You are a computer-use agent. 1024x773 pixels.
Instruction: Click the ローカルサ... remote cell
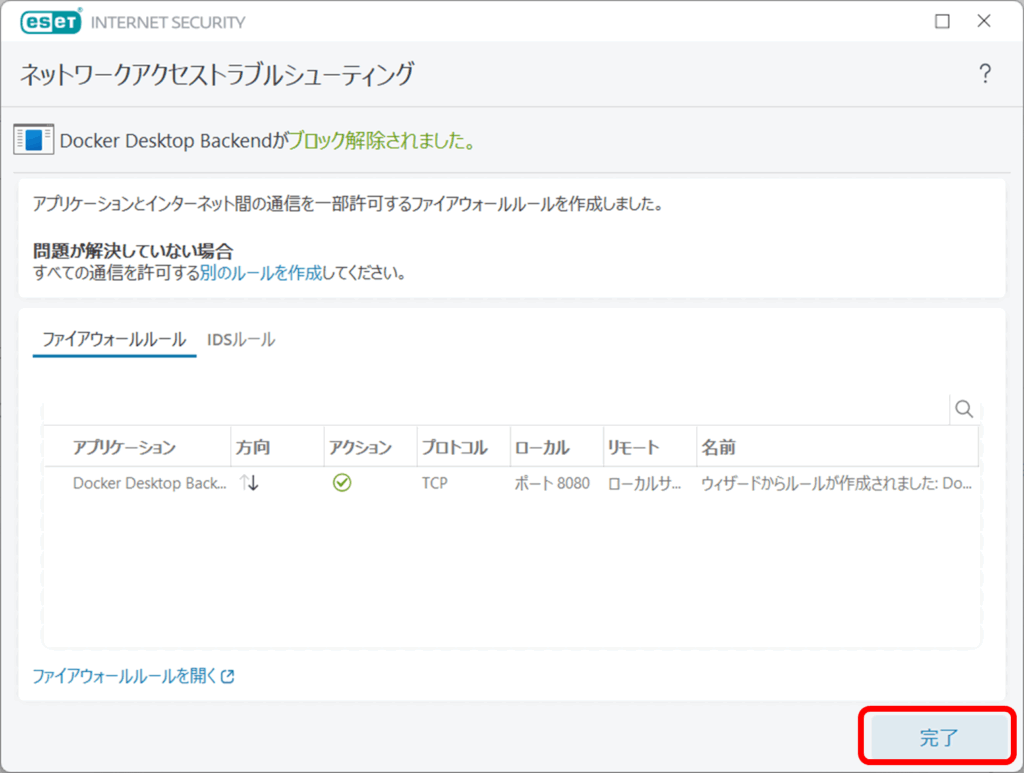tap(645, 483)
